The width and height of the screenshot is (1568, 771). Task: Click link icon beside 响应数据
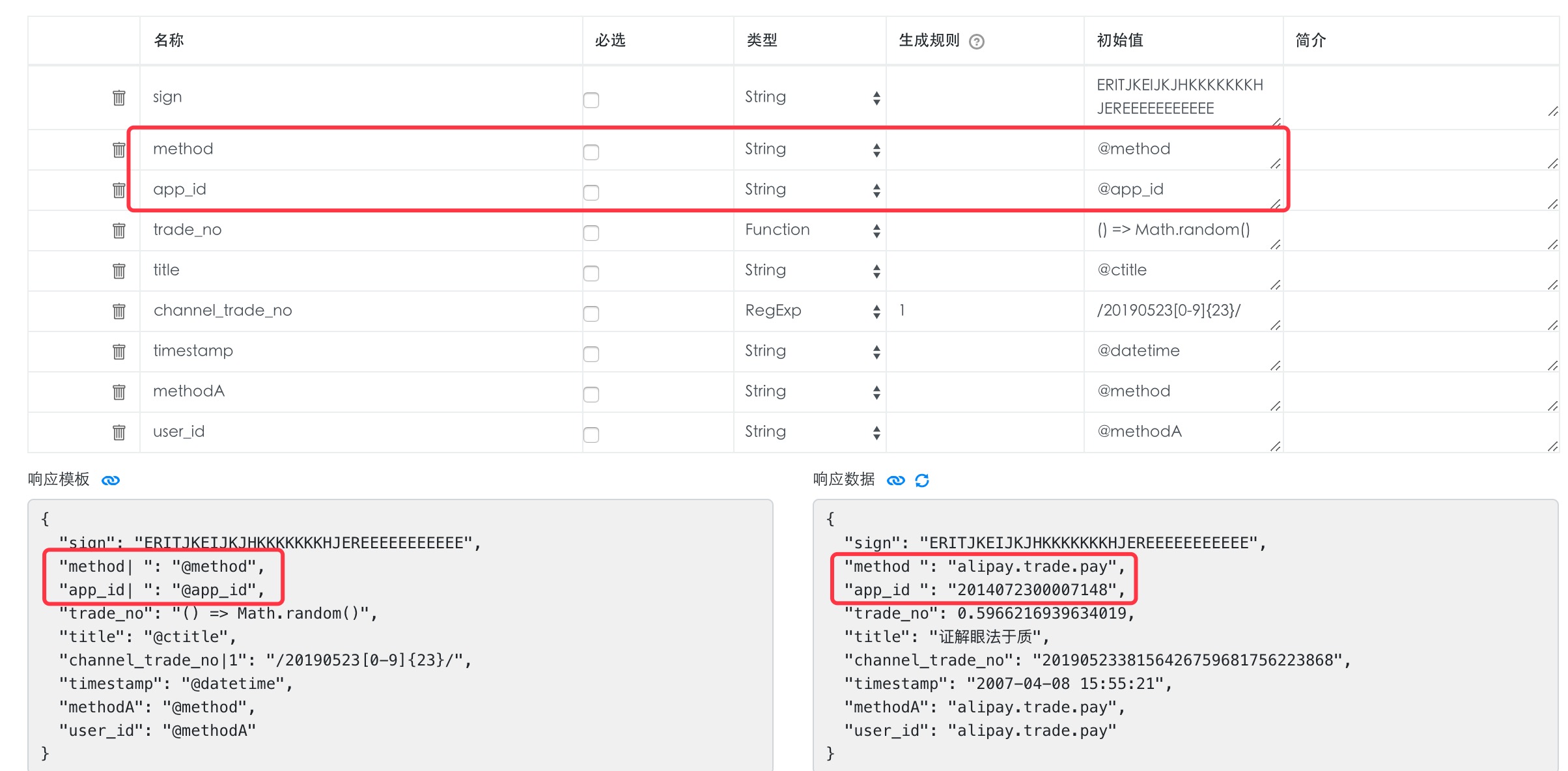(896, 481)
